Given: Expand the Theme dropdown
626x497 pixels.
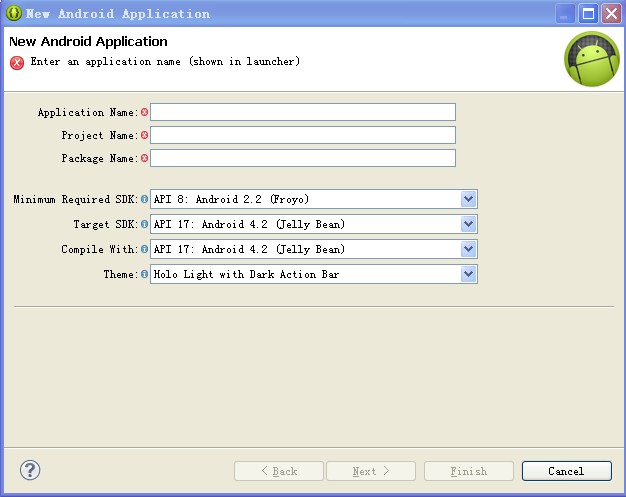Looking at the screenshot, I should coord(468,274).
